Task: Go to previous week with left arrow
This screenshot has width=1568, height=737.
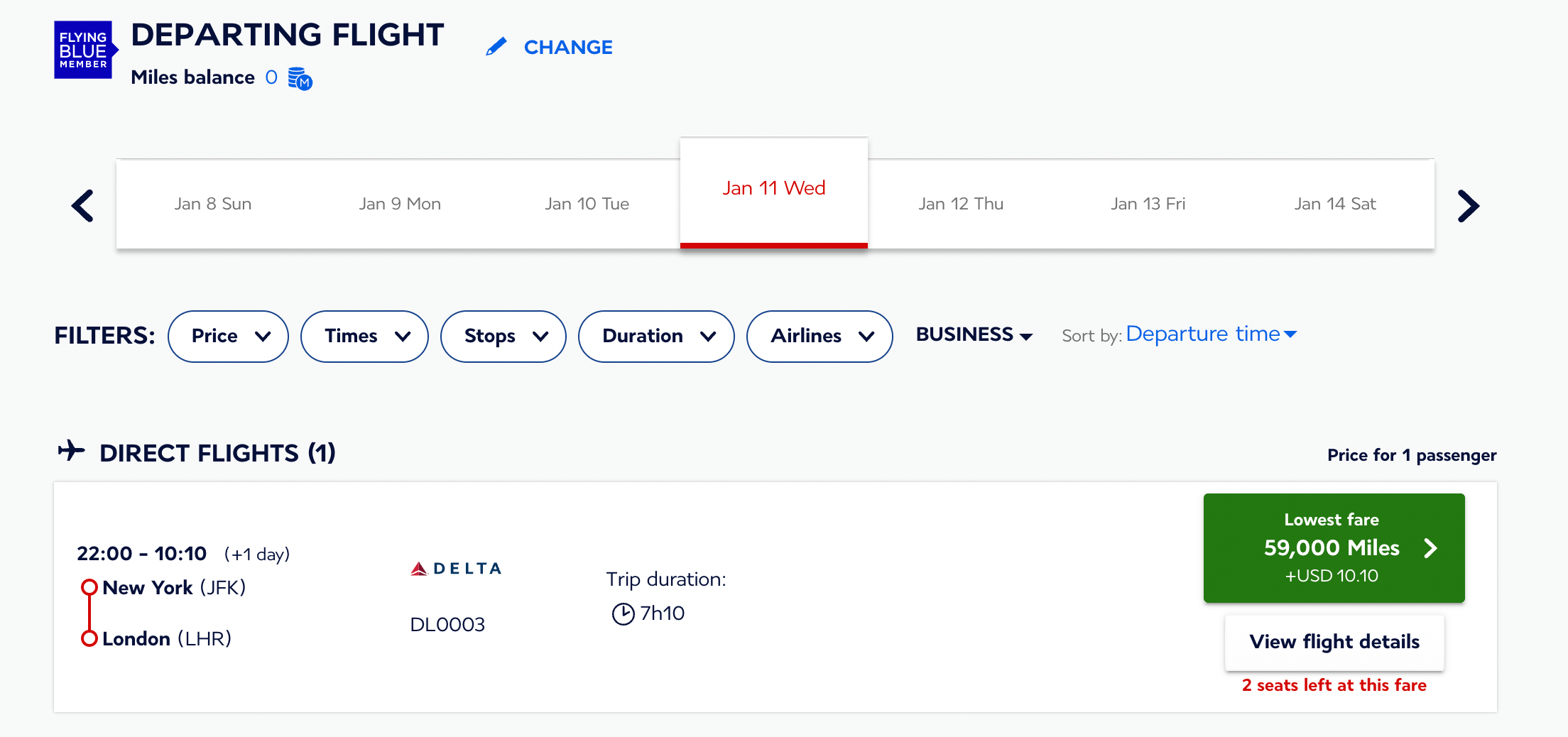Action: pos(83,206)
